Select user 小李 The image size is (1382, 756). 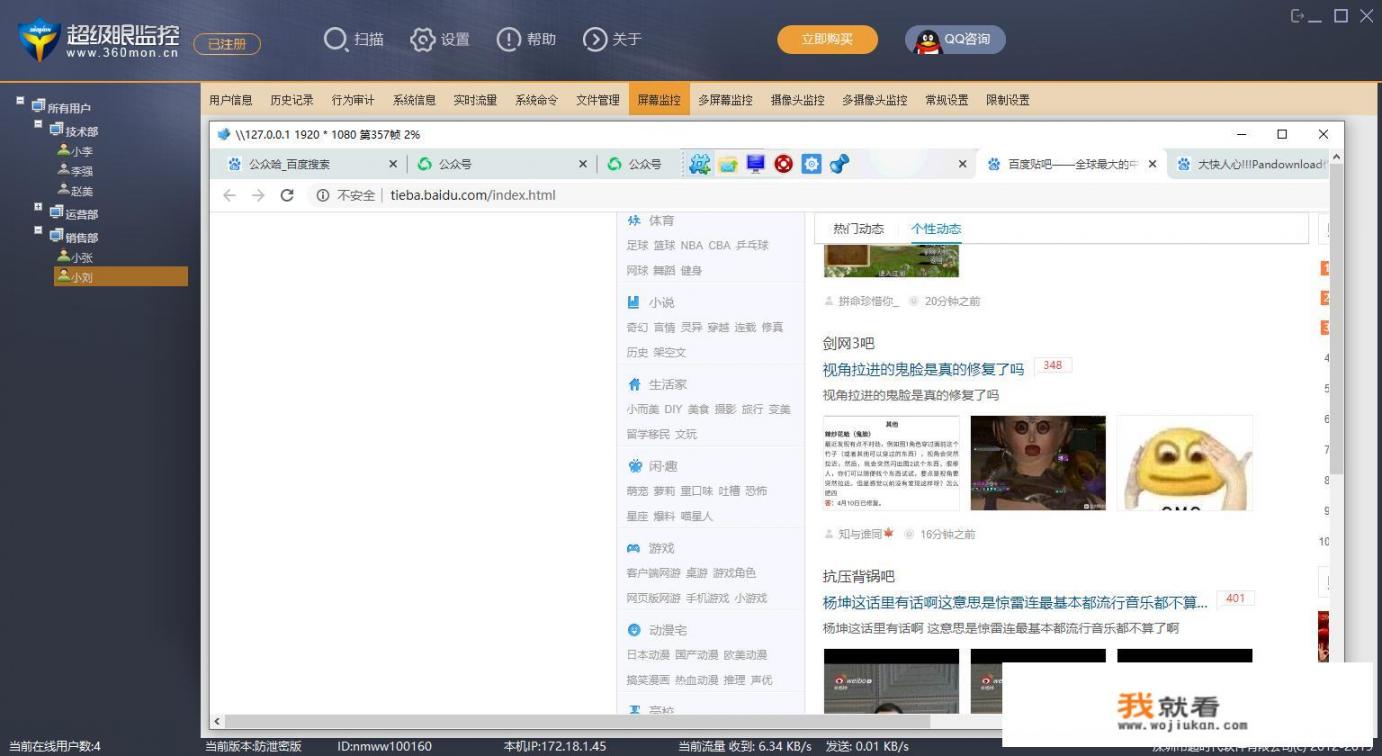[x=75, y=152]
